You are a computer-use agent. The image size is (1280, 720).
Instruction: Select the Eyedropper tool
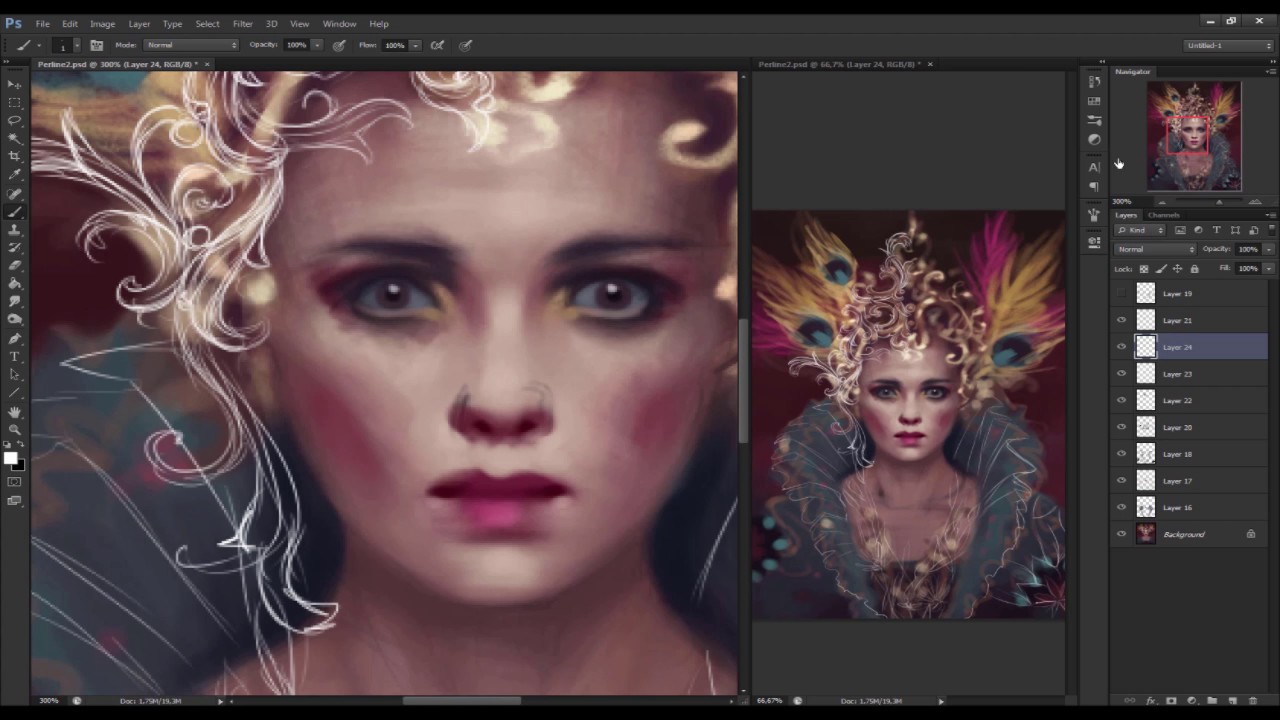(14, 174)
